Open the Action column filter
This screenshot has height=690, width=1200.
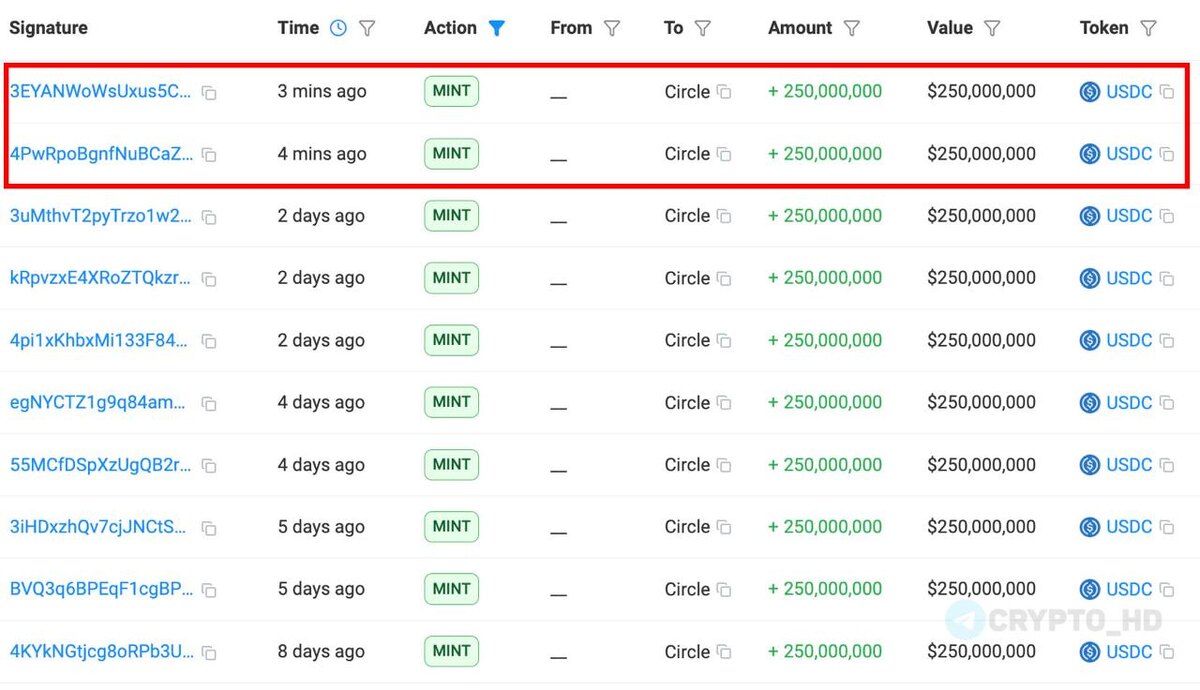[496, 28]
